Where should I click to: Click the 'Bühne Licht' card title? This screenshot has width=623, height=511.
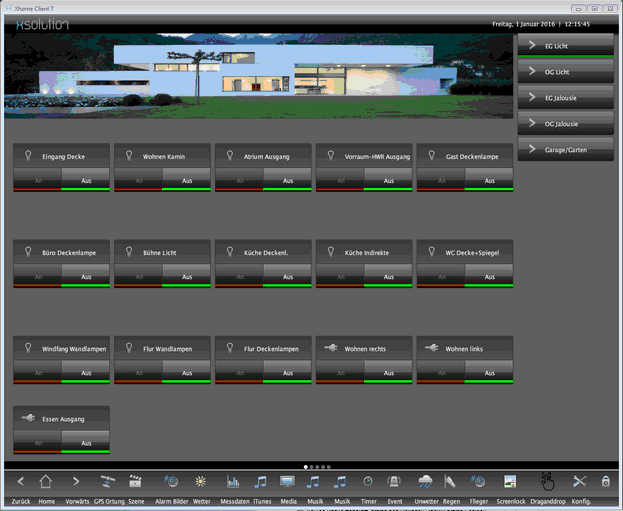pyautogui.click(x=160, y=253)
